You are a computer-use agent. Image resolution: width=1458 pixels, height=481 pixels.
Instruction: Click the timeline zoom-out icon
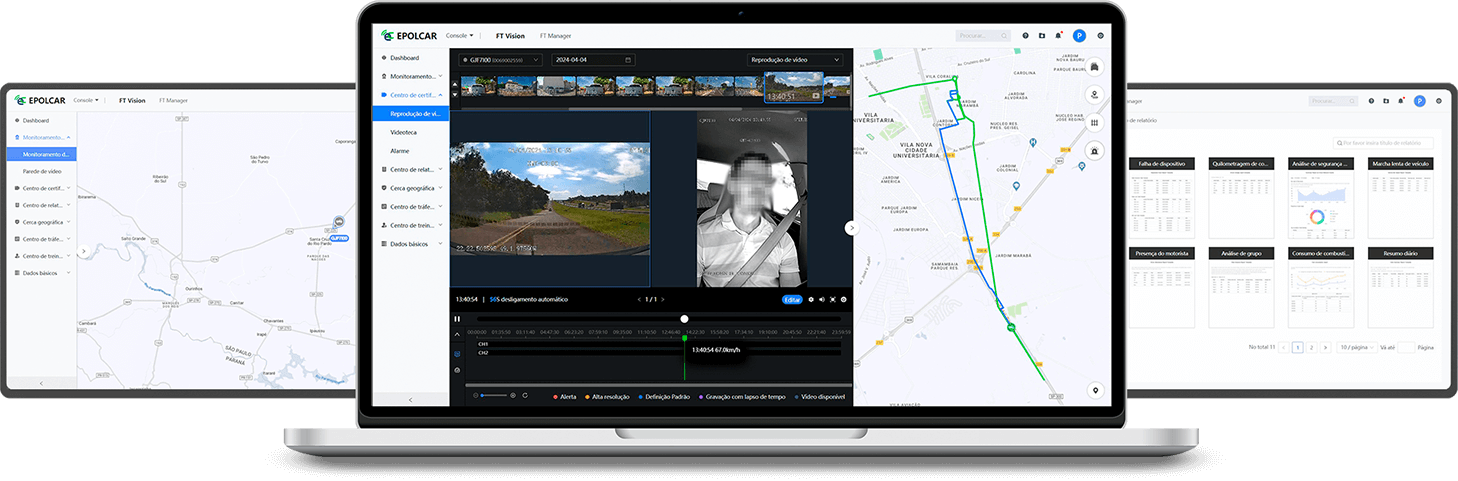pos(476,396)
